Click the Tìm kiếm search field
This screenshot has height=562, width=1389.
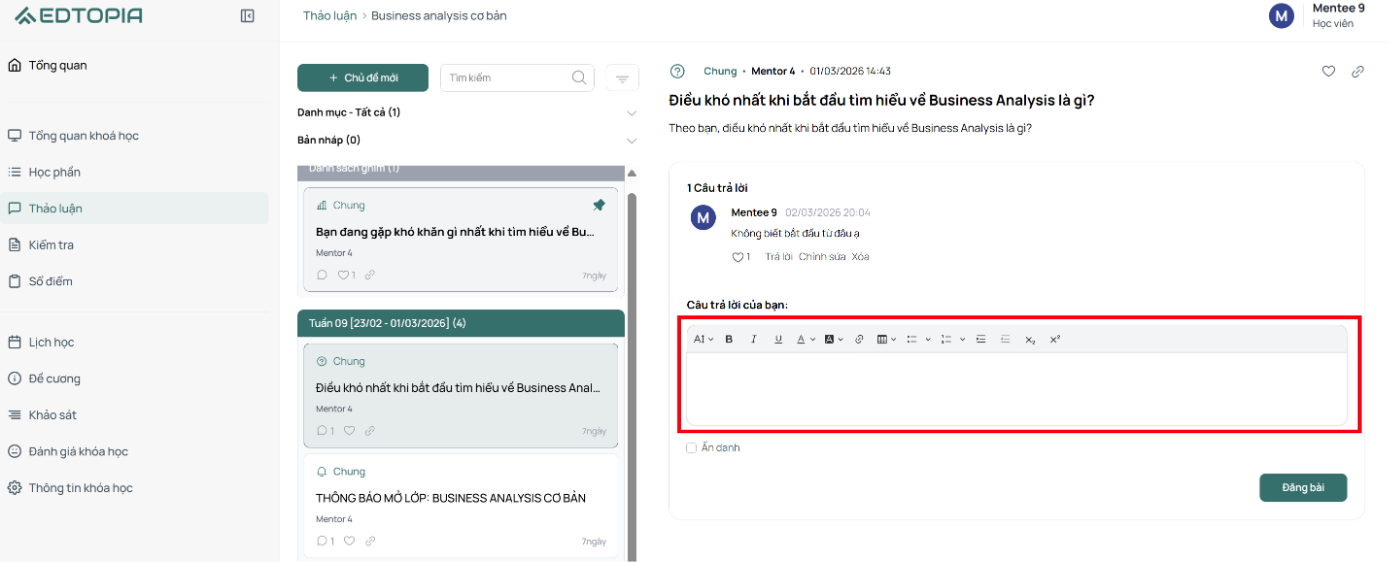517,78
